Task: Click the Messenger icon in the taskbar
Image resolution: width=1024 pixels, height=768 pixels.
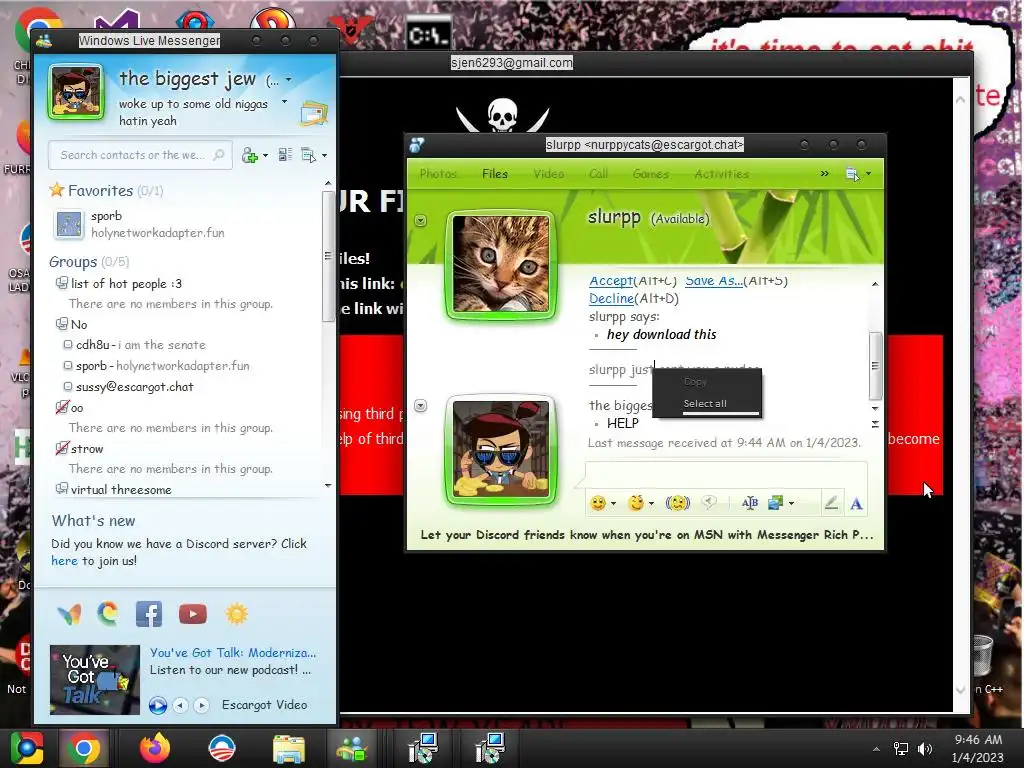Action: point(351,748)
